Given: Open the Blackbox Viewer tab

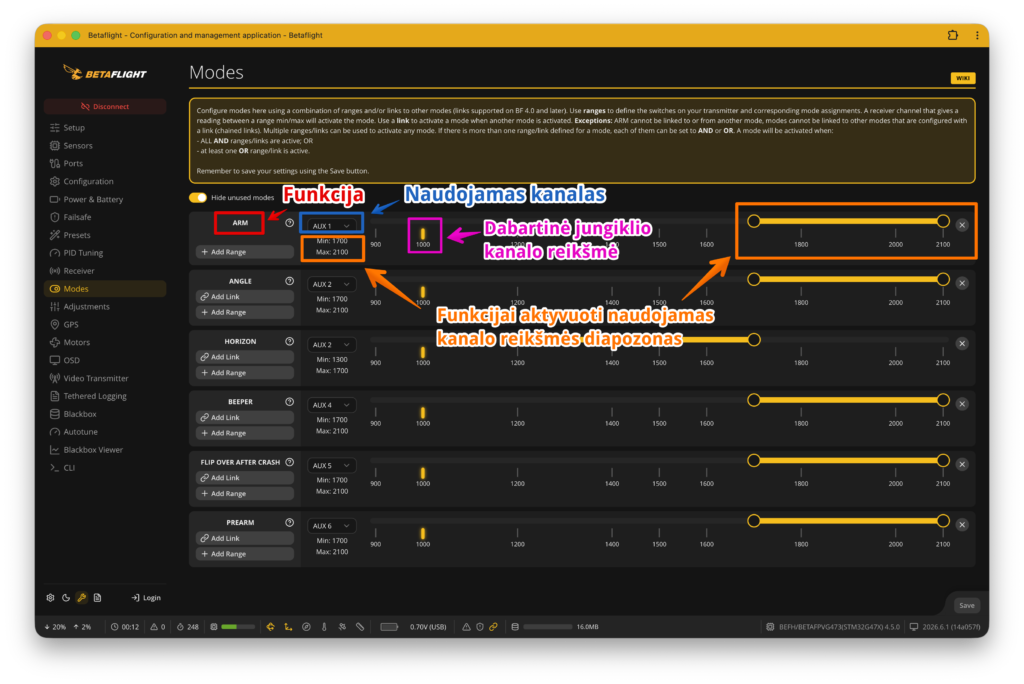Looking at the screenshot, I should click(104, 449).
